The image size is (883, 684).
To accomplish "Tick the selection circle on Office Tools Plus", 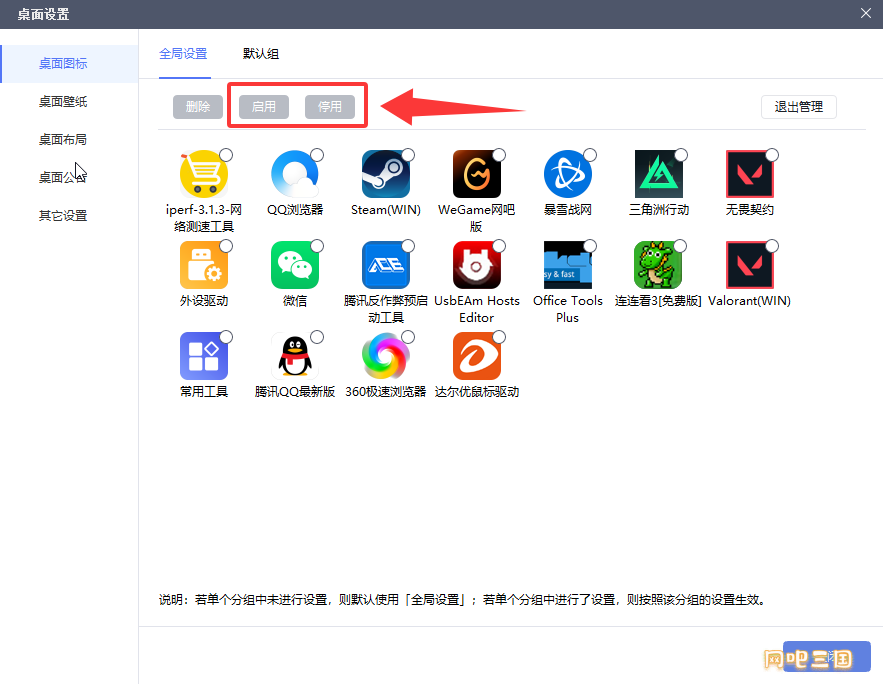I will coord(590,246).
